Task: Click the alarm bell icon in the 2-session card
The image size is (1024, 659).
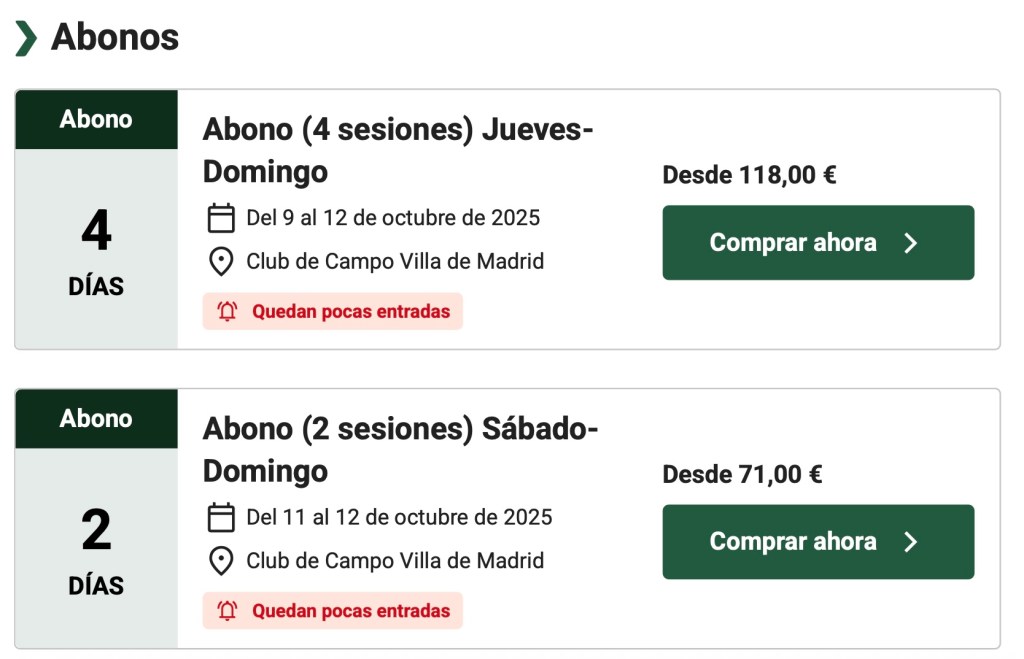Action: pyautogui.click(x=227, y=610)
